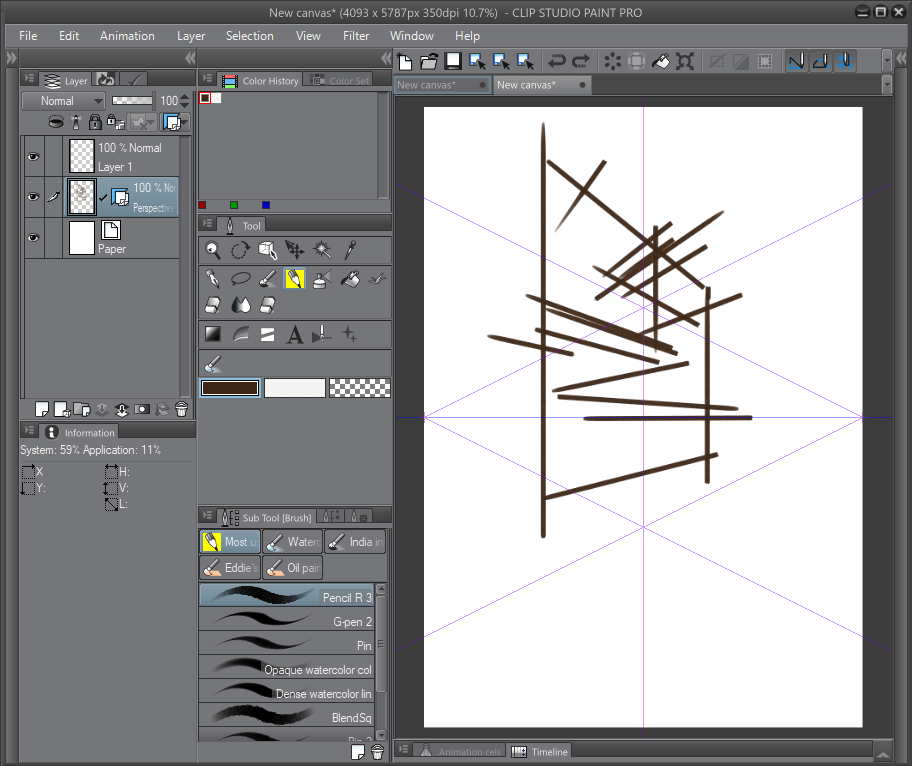Pick the Eyedropper tool
Viewport: 912px width, 766px height.
click(x=350, y=250)
